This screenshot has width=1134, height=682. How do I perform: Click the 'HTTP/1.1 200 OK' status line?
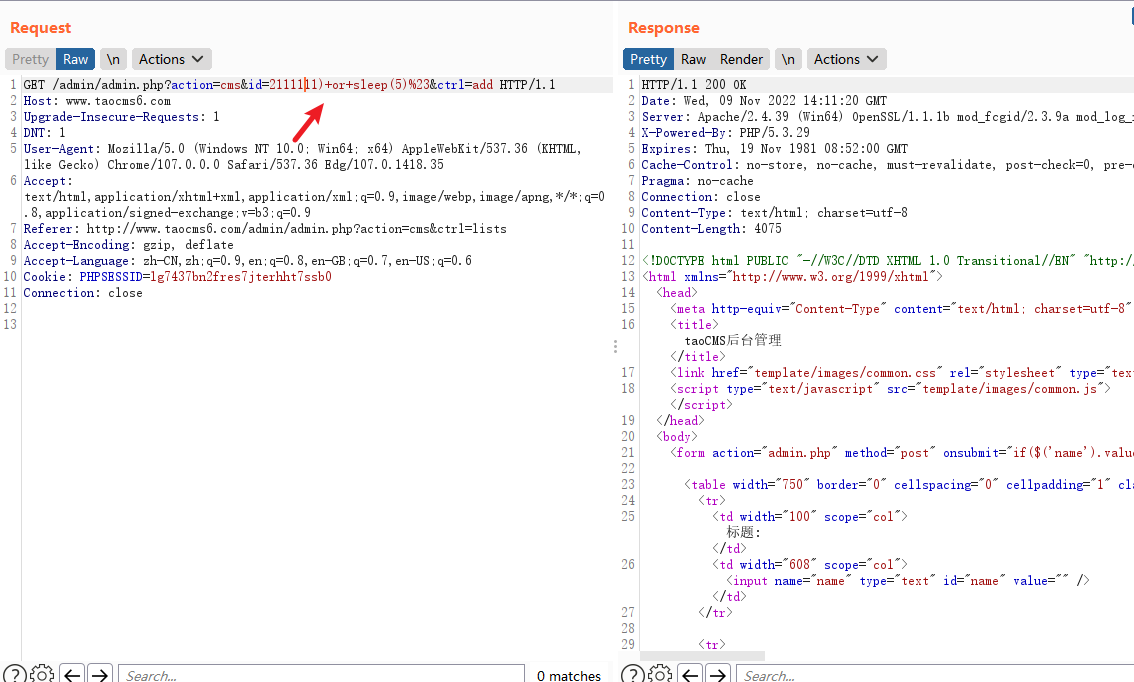(x=694, y=85)
